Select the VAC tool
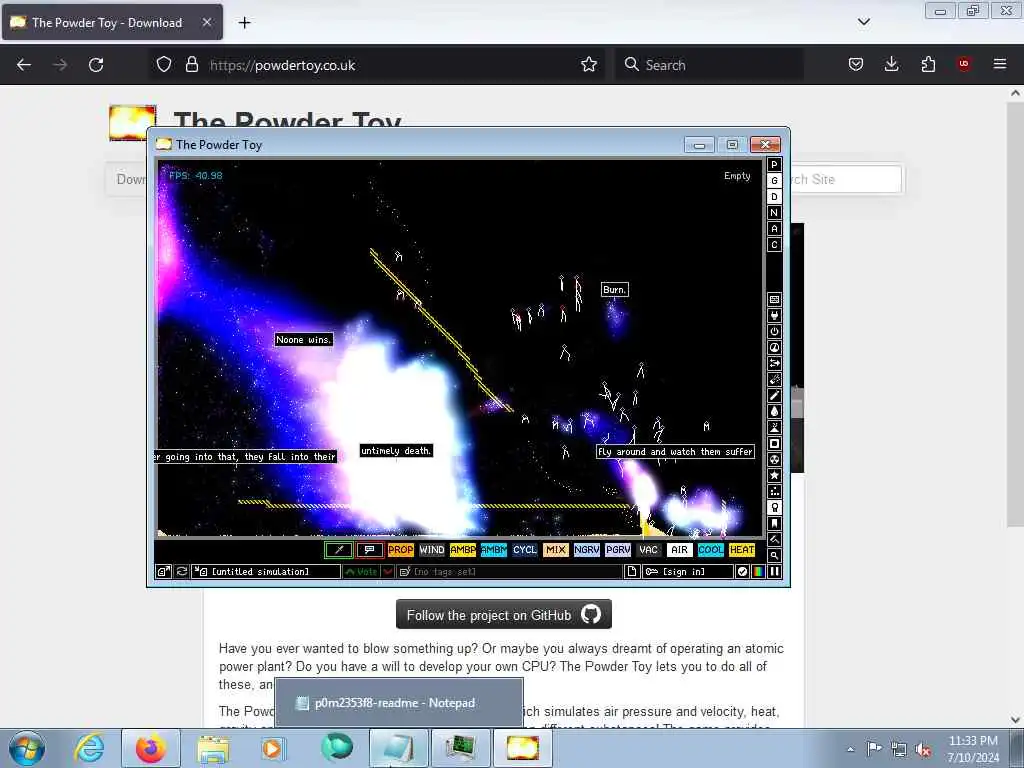The height and width of the screenshot is (768, 1024). 648,550
